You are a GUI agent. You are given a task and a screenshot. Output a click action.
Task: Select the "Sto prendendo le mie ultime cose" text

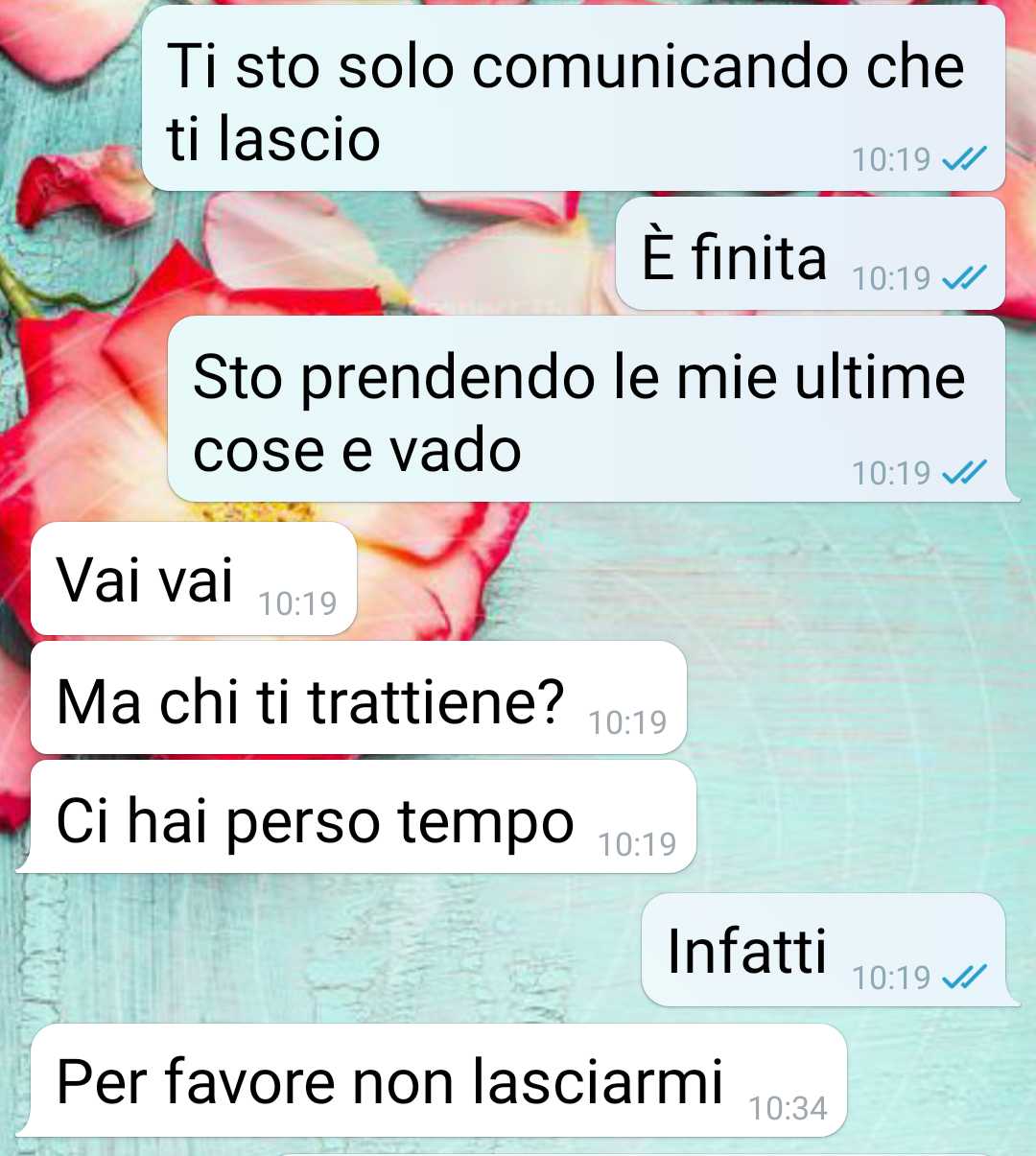(578, 413)
